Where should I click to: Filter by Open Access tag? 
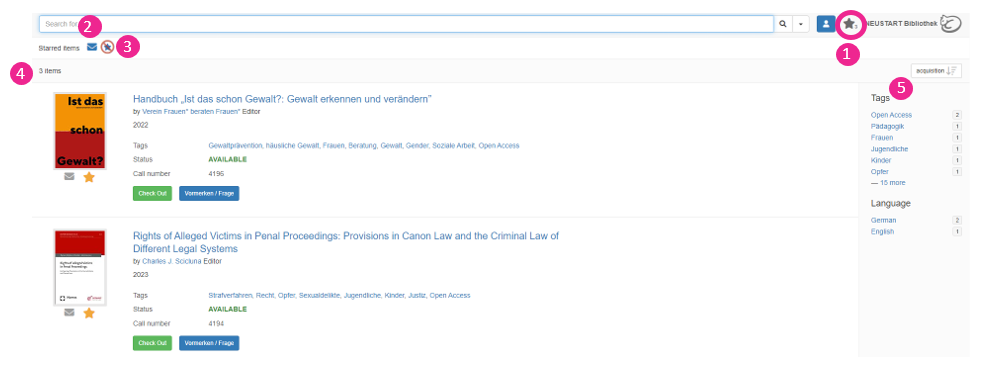click(x=891, y=115)
